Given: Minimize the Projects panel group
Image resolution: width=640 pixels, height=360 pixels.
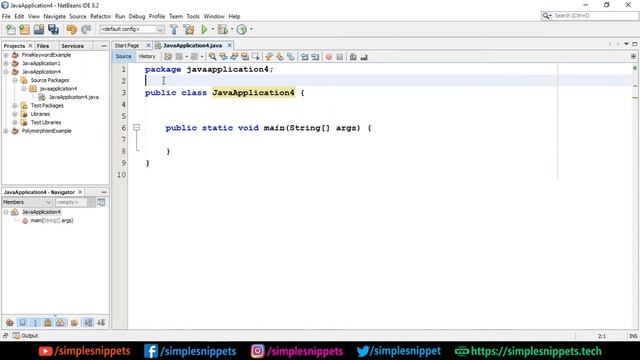Looking at the screenshot, I should [104, 46].
